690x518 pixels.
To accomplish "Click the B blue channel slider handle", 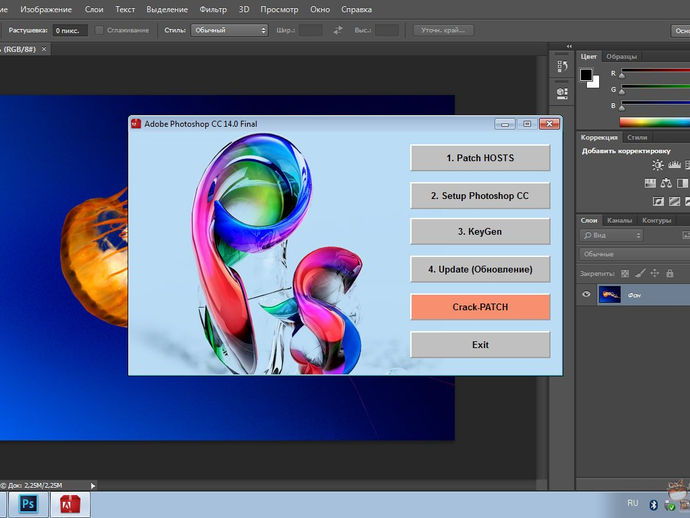I will (622, 107).
